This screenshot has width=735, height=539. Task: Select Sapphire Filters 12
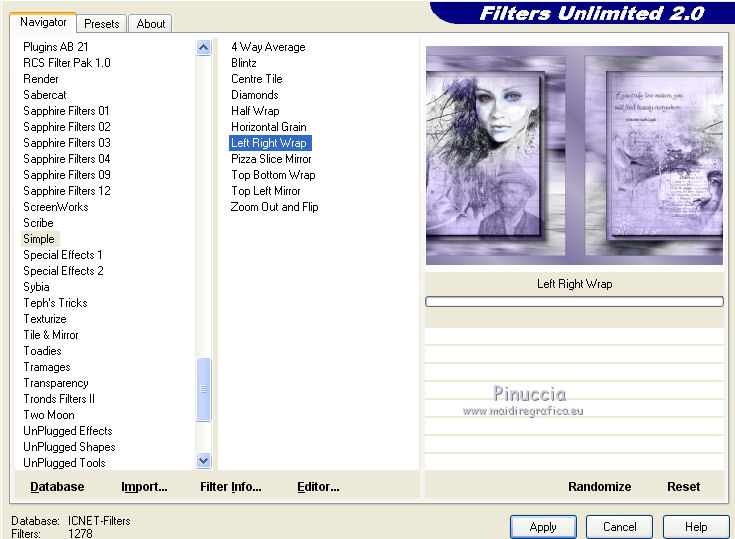(x=67, y=191)
